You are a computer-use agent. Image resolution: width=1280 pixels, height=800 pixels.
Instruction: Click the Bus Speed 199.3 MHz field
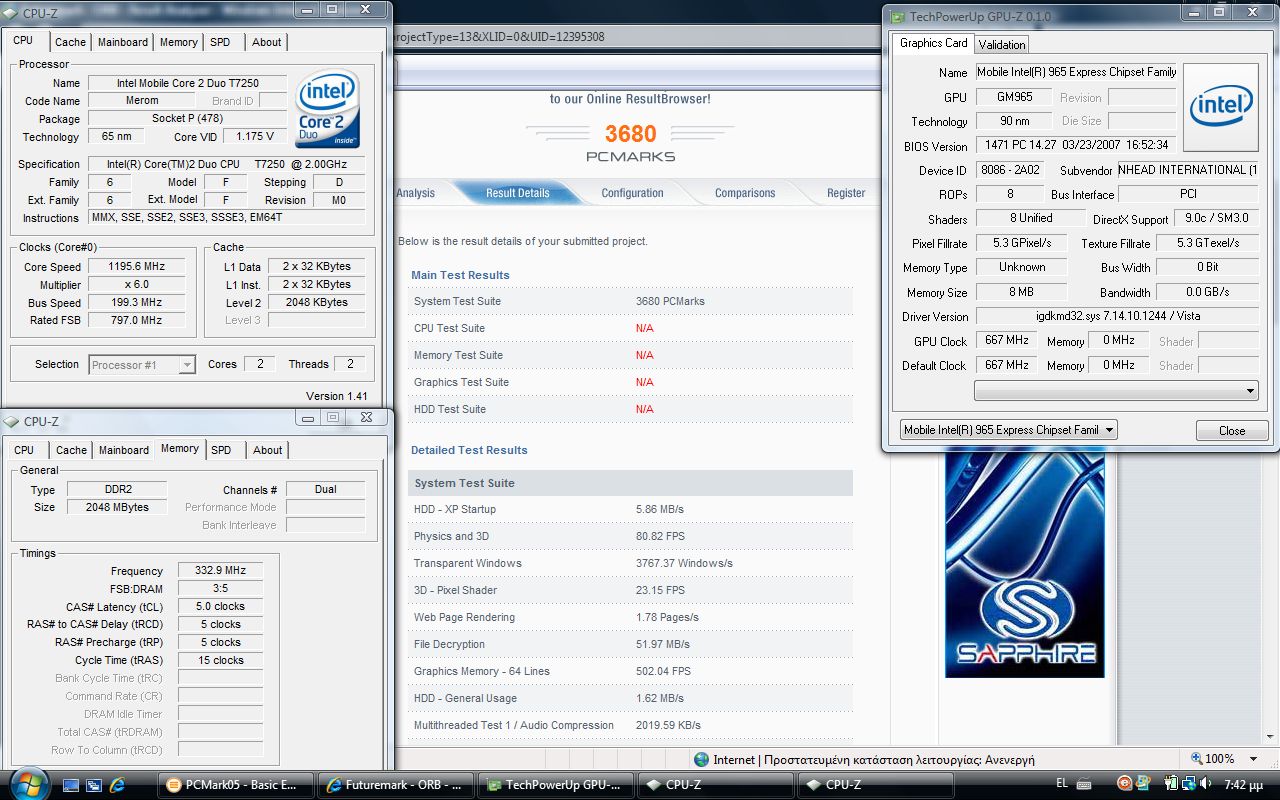(136, 303)
